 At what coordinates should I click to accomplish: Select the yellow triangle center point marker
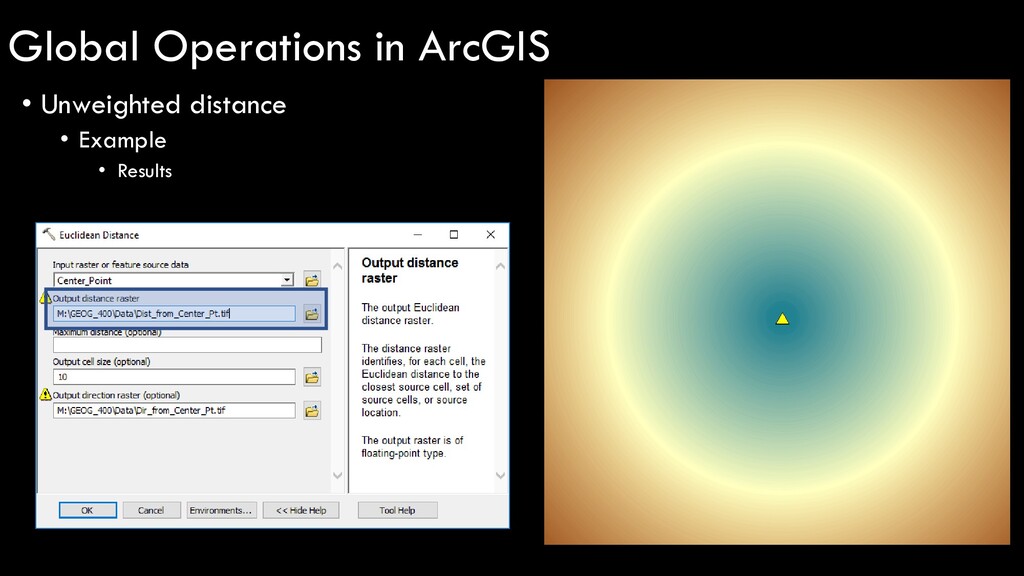tap(782, 319)
